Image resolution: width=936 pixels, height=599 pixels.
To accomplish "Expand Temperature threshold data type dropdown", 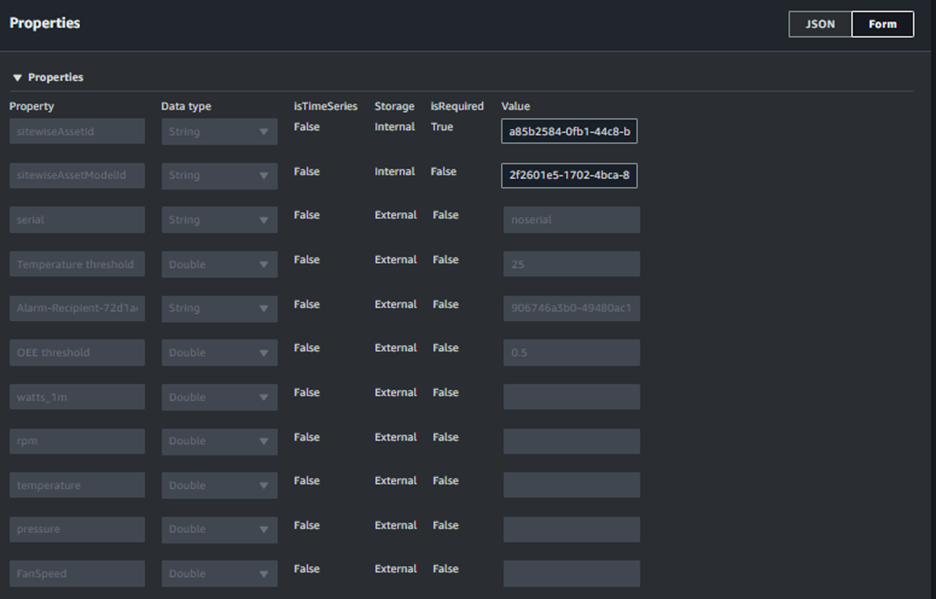I will point(219,264).
